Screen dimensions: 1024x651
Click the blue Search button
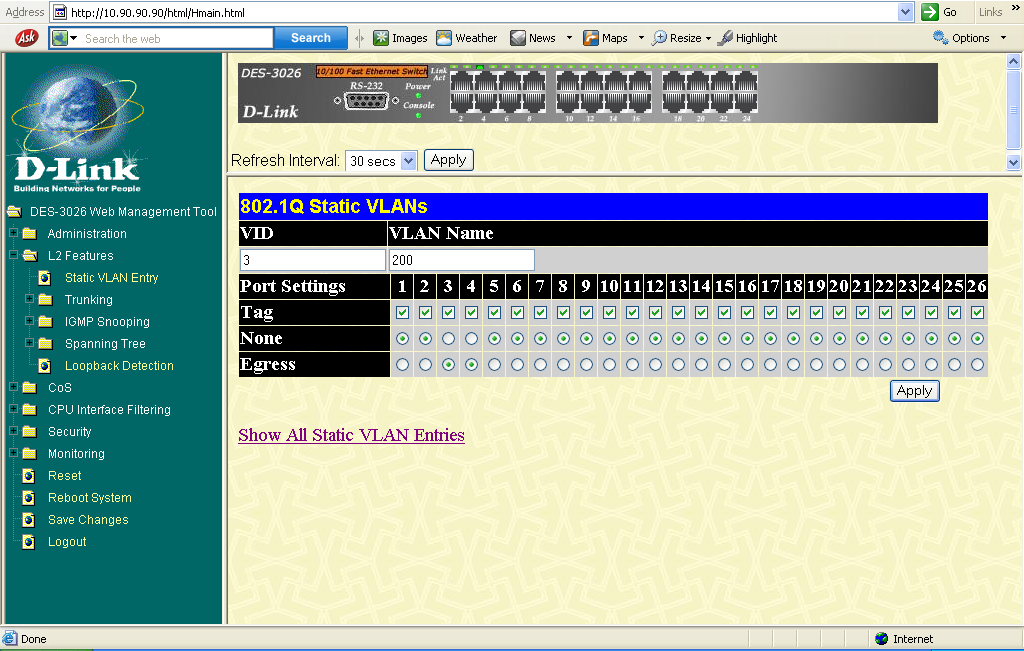click(311, 38)
